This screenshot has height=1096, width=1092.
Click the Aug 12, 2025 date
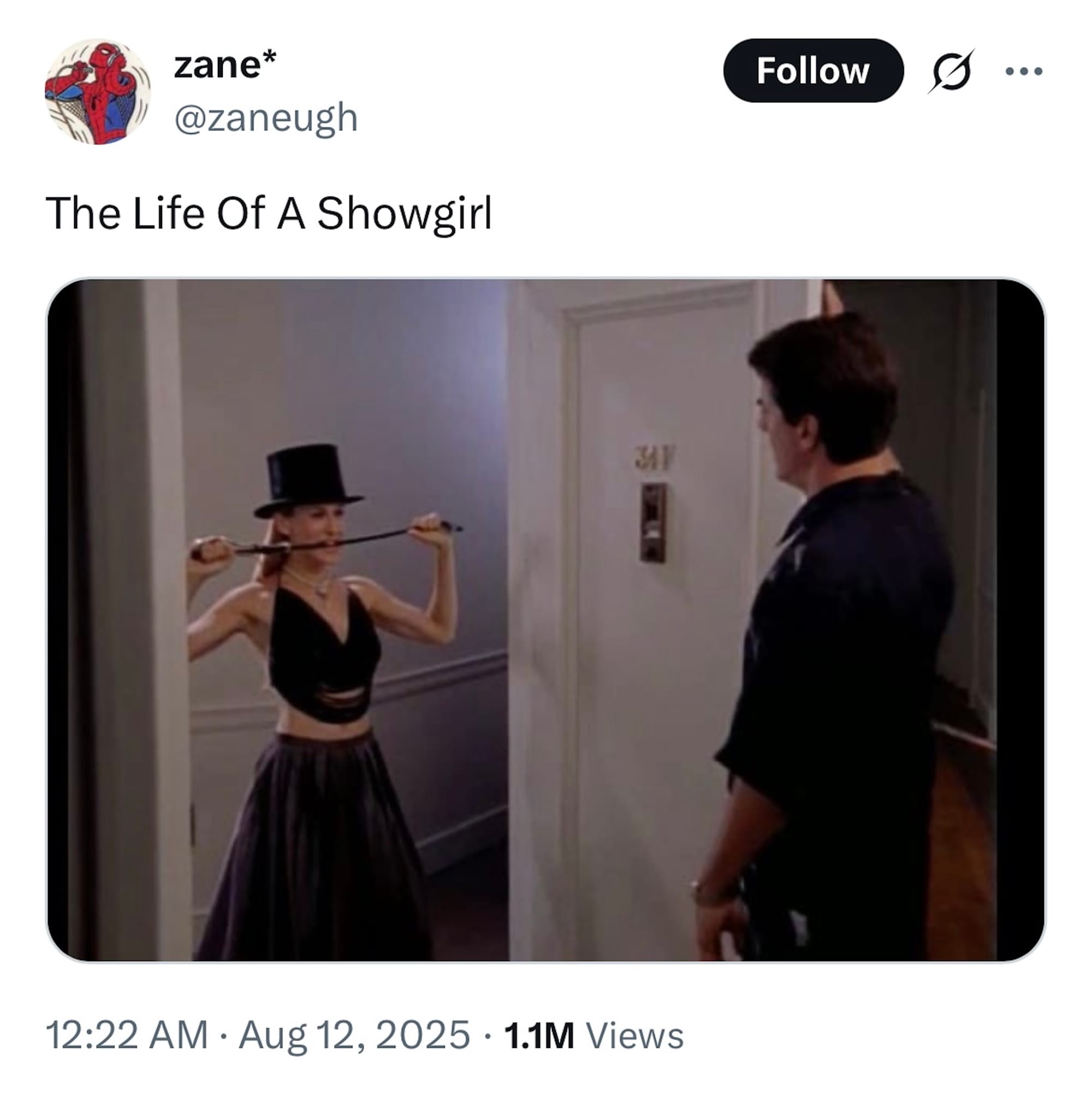(x=354, y=1035)
